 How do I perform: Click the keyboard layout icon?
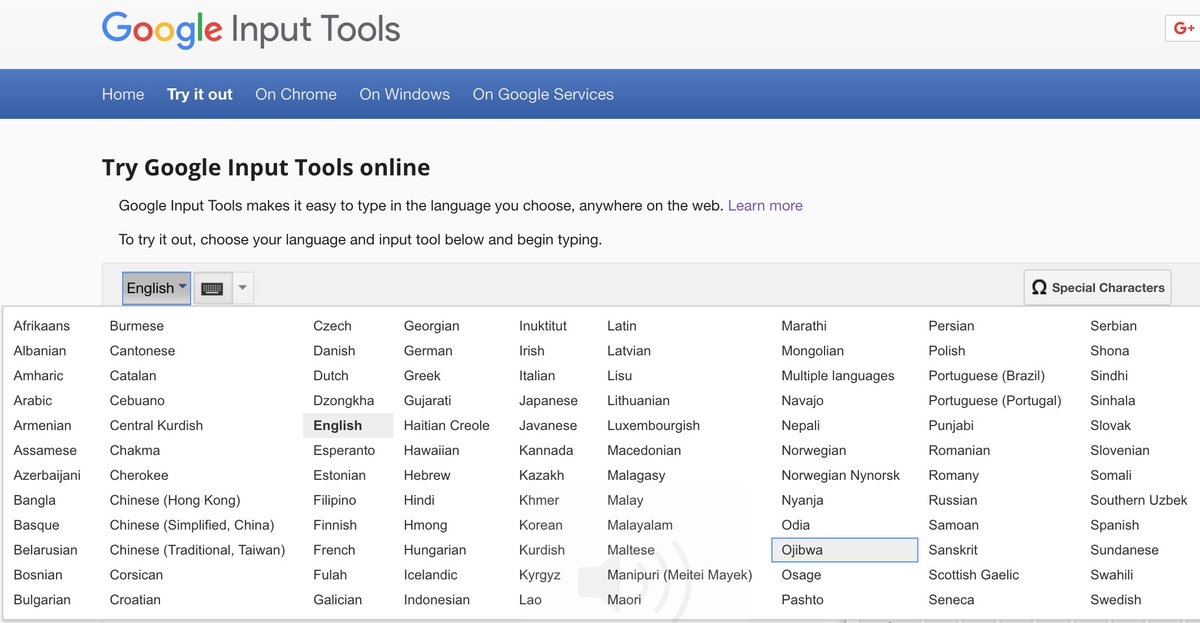click(x=211, y=288)
